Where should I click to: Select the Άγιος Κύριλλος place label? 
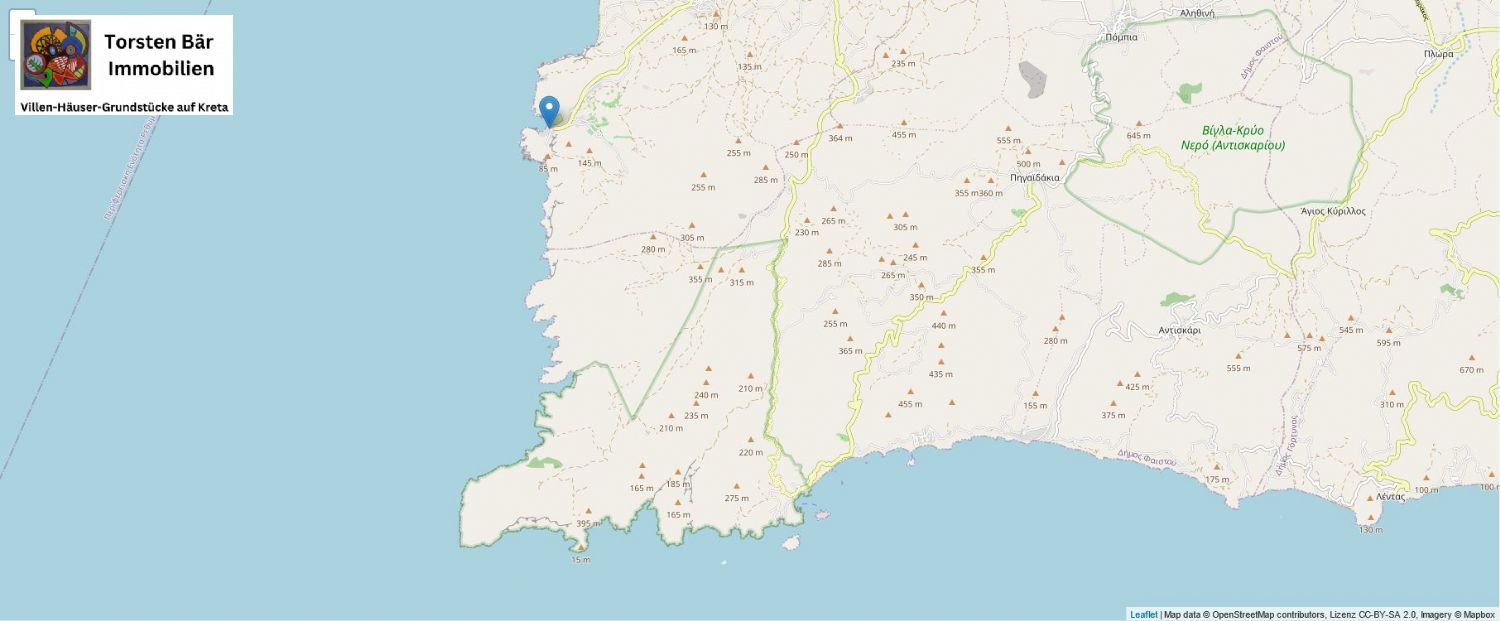click(x=1333, y=211)
